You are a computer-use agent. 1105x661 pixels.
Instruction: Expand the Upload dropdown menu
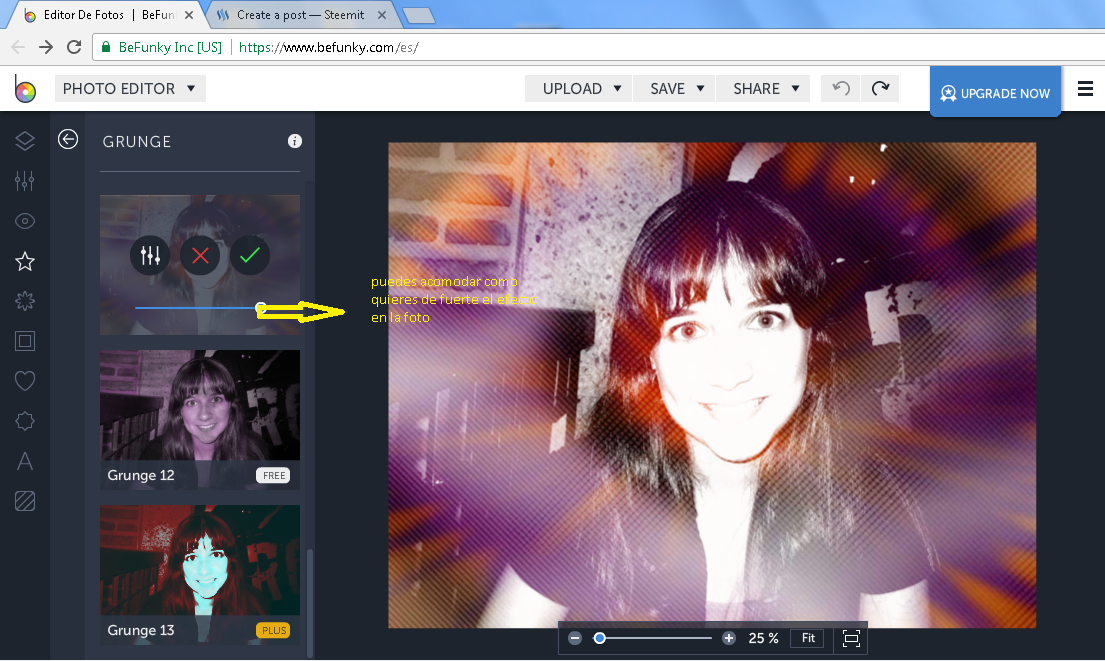[x=579, y=89]
